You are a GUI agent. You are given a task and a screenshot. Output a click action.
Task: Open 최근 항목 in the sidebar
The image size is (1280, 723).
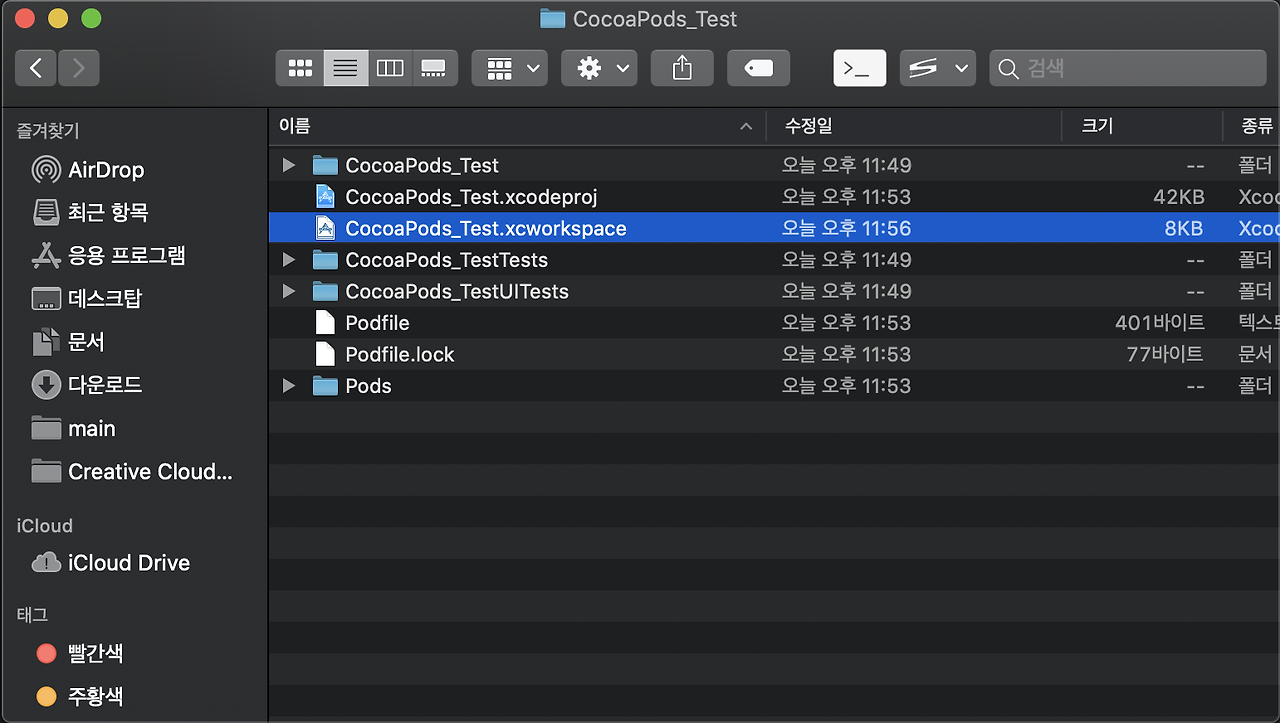pos(90,212)
